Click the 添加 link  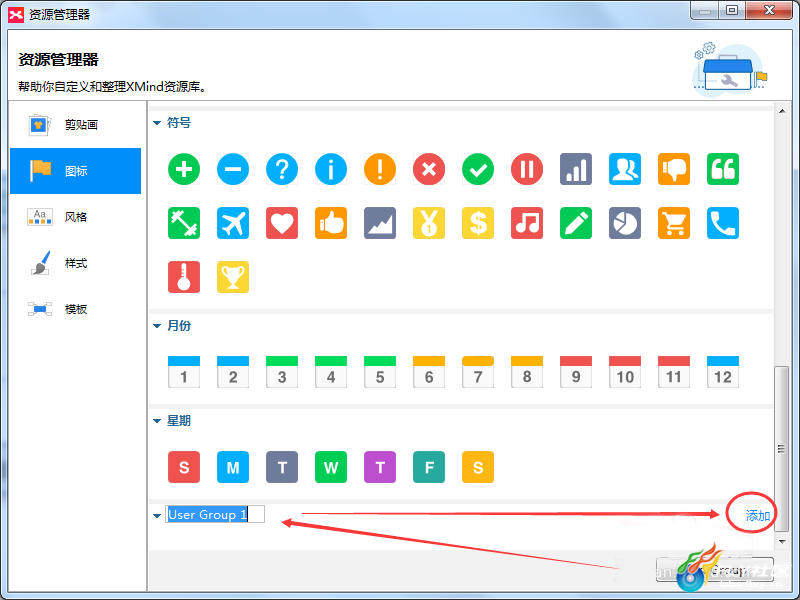click(758, 515)
